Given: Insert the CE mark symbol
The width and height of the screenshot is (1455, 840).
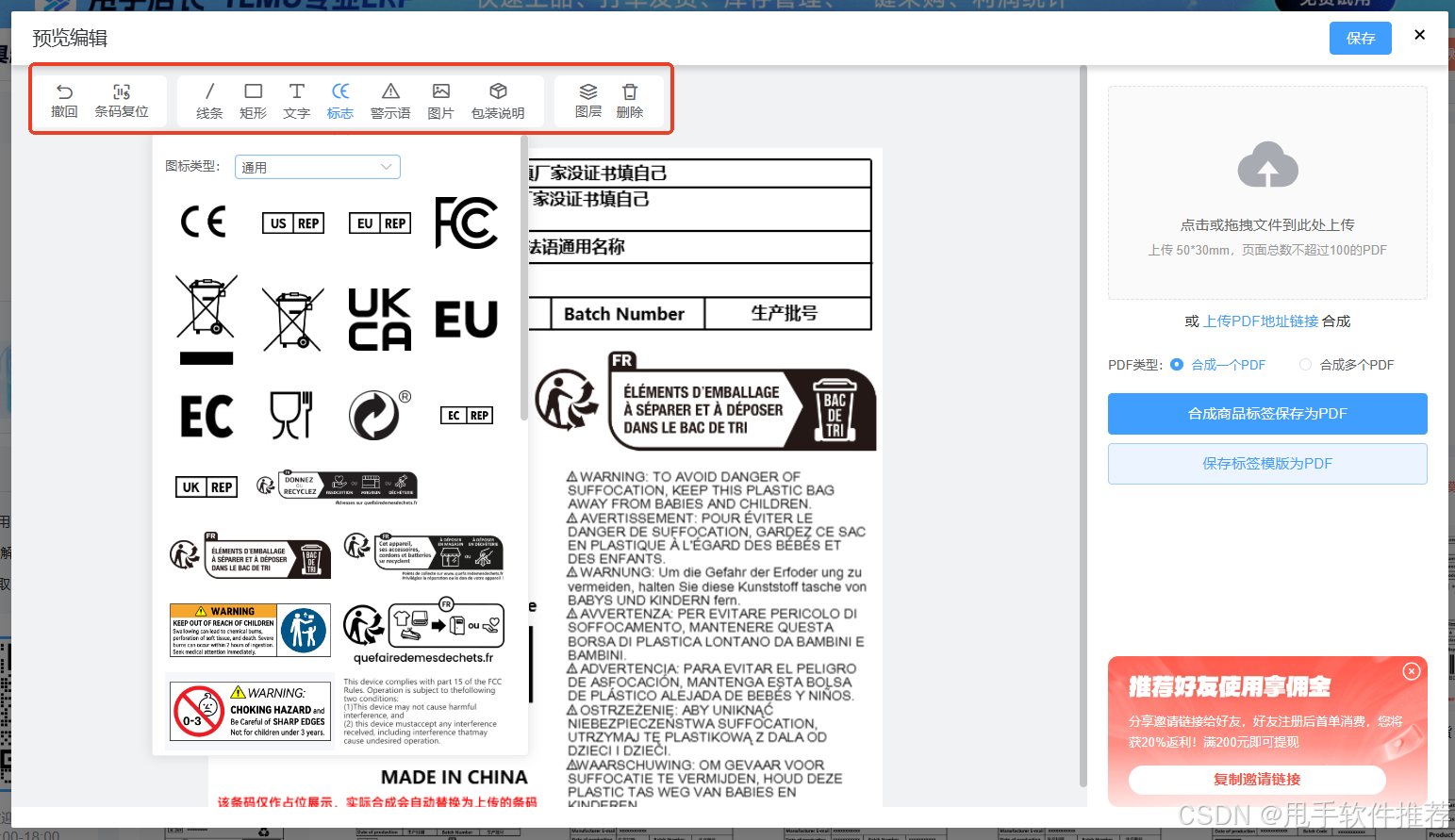Looking at the screenshot, I should 204,222.
